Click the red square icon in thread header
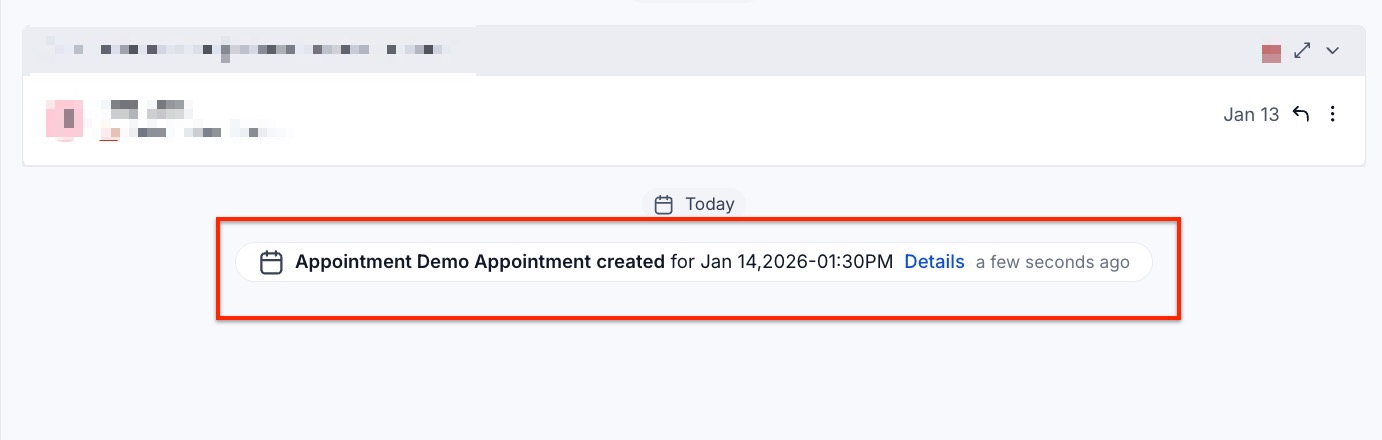The image size is (1382, 440). tap(1271, 53)
